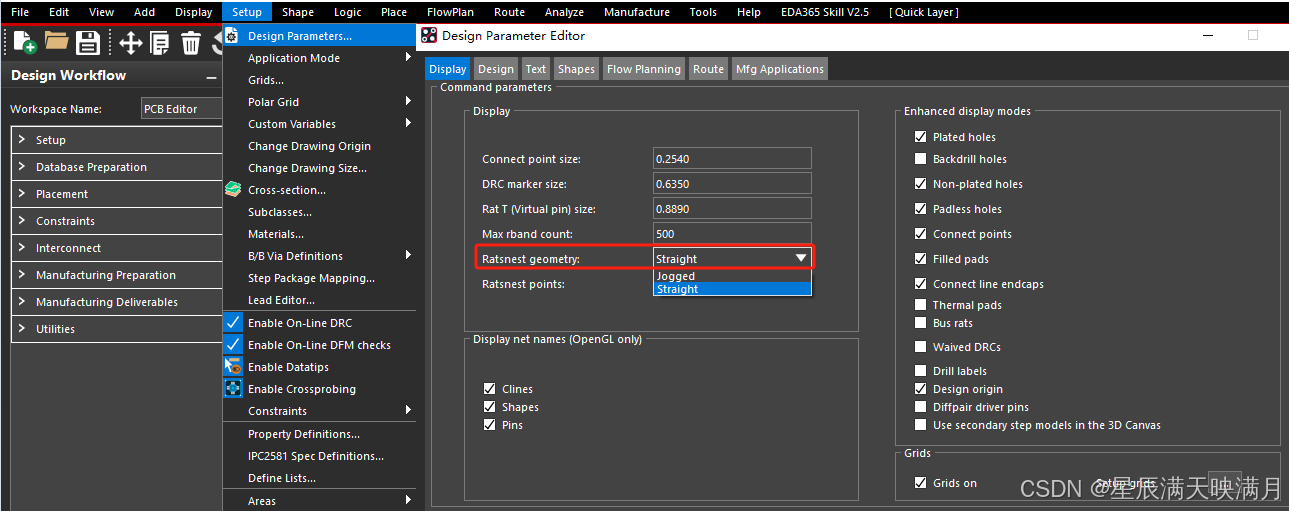Select the Copy tool
Image resolution: width=1289 pixels, height=511 pixels.
coord(160,42)
